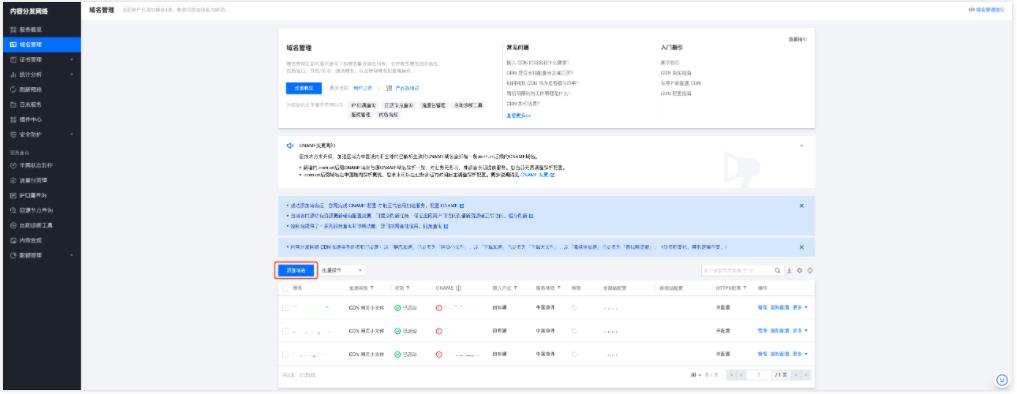Click the 添加域名 button
Image resolution: width=1017 pixels, height=394 pixels.
(x=296, y=270)
